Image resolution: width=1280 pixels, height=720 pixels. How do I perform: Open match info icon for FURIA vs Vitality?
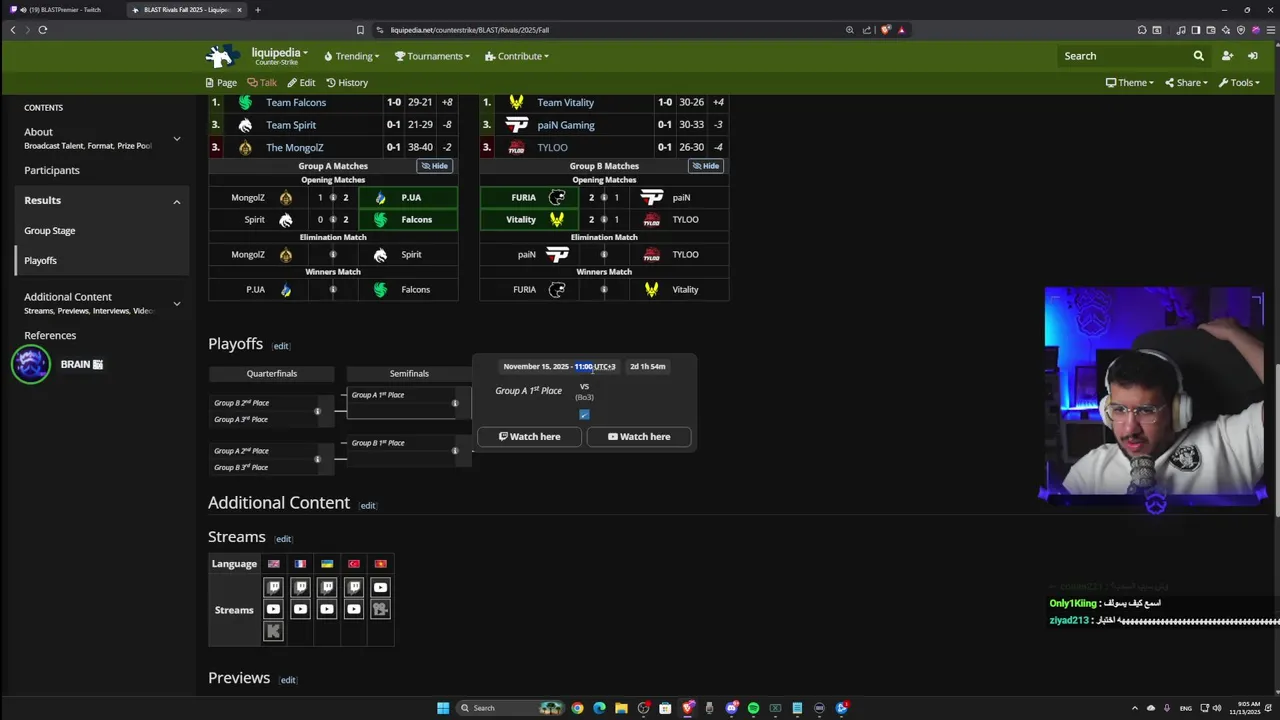[604, 290]
